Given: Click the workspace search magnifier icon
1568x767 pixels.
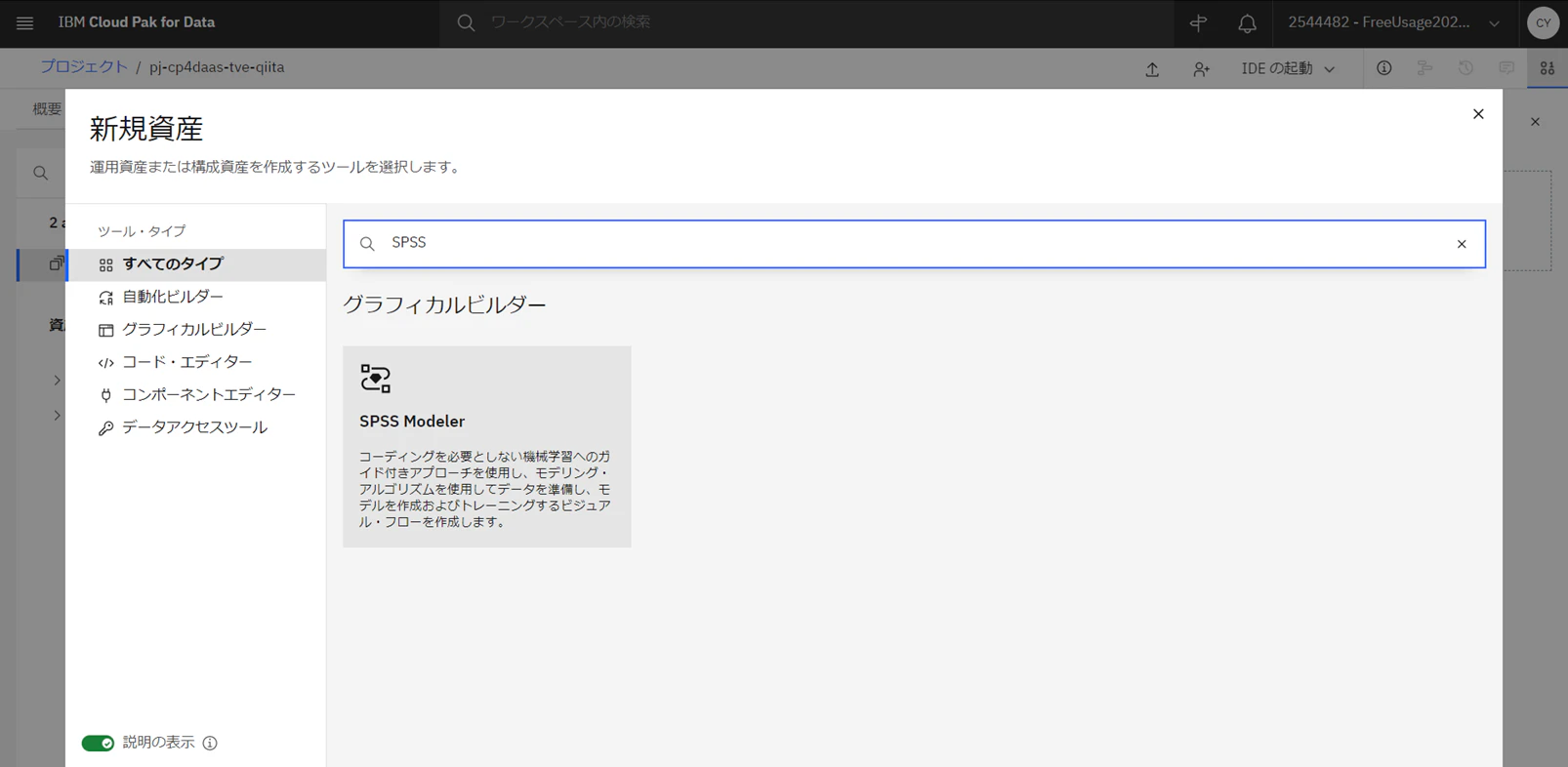Looking at the screenshot, I should [x=466, y=22].
